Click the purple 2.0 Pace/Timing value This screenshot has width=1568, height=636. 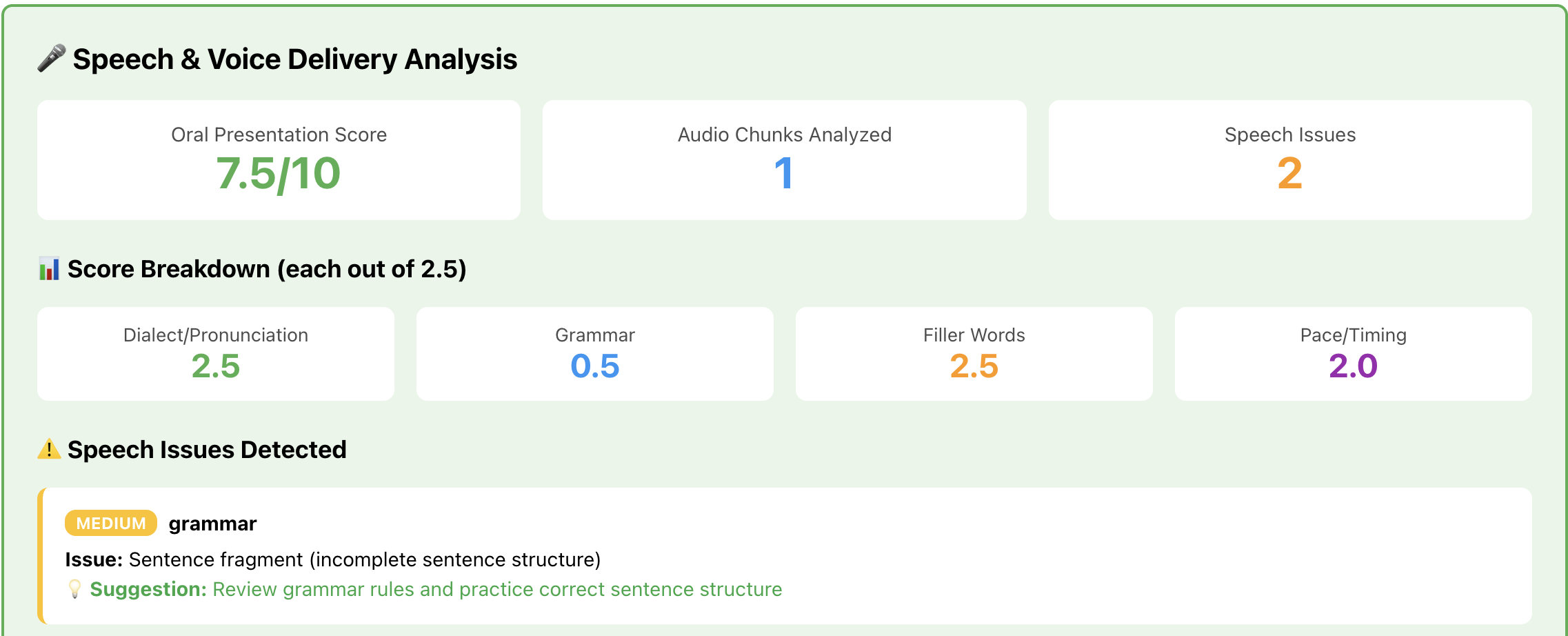coord(1353,366)
